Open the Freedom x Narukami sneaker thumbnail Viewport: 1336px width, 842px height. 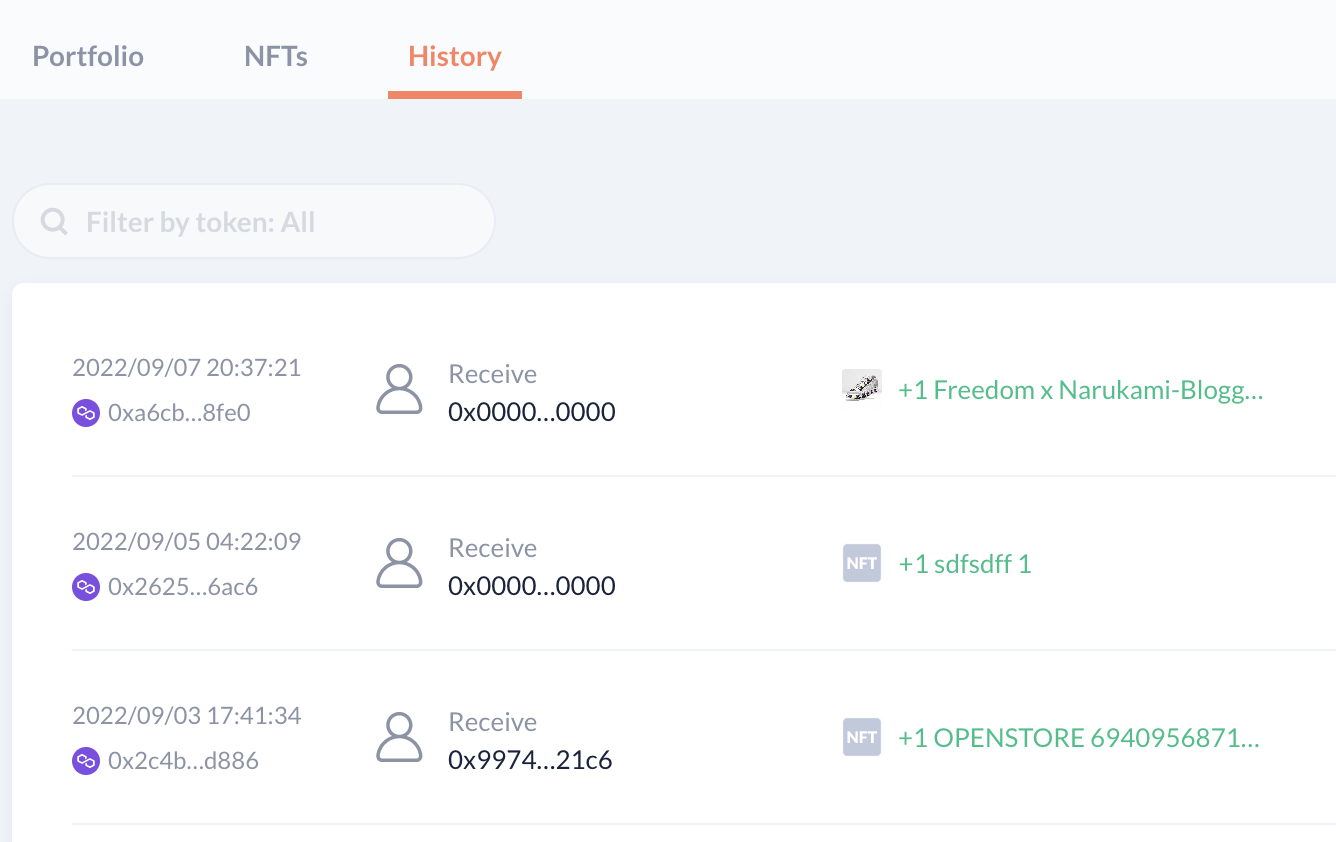click(x=861, y=387)
